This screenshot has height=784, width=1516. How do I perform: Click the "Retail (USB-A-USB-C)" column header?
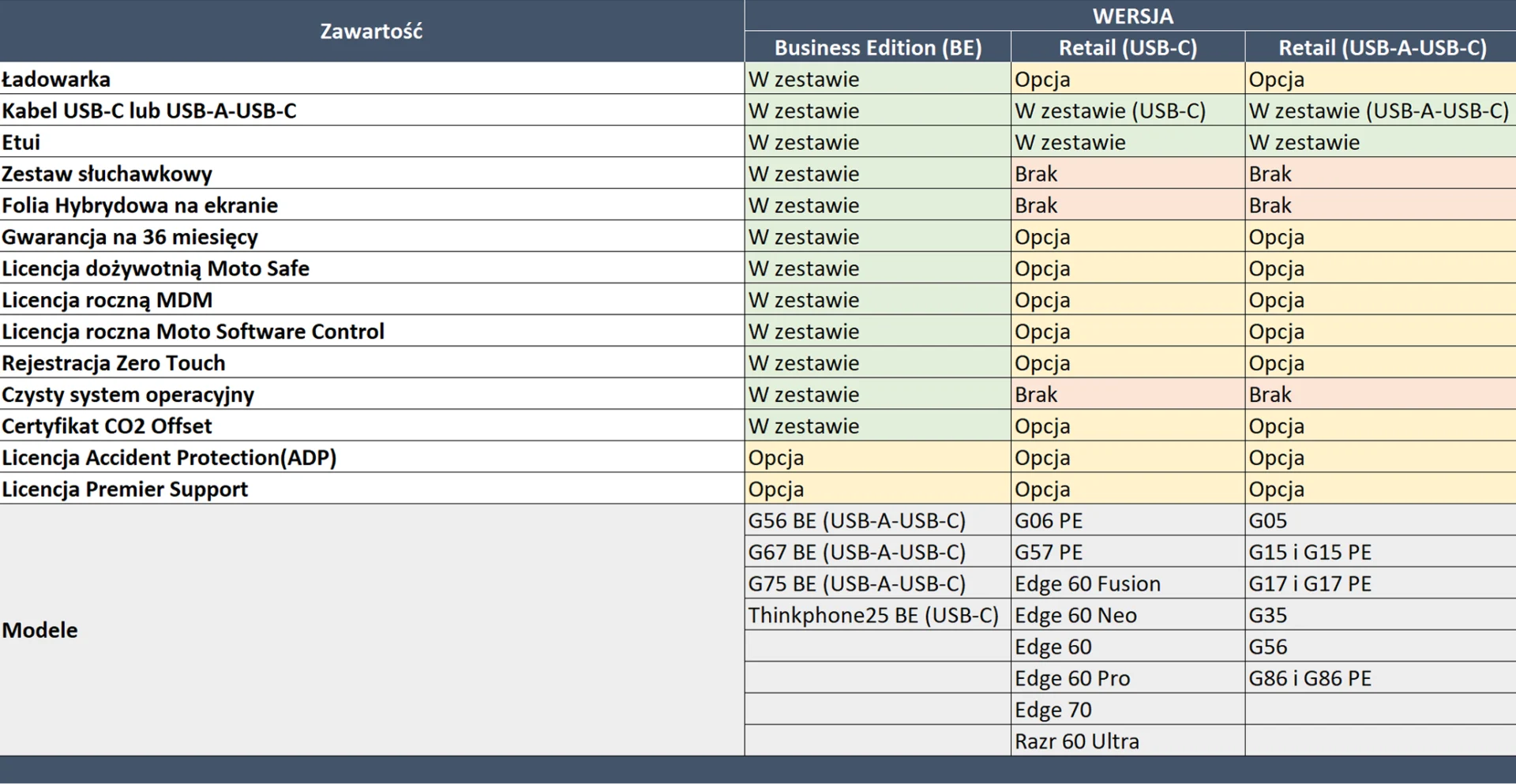click(x=1382, y=47)
